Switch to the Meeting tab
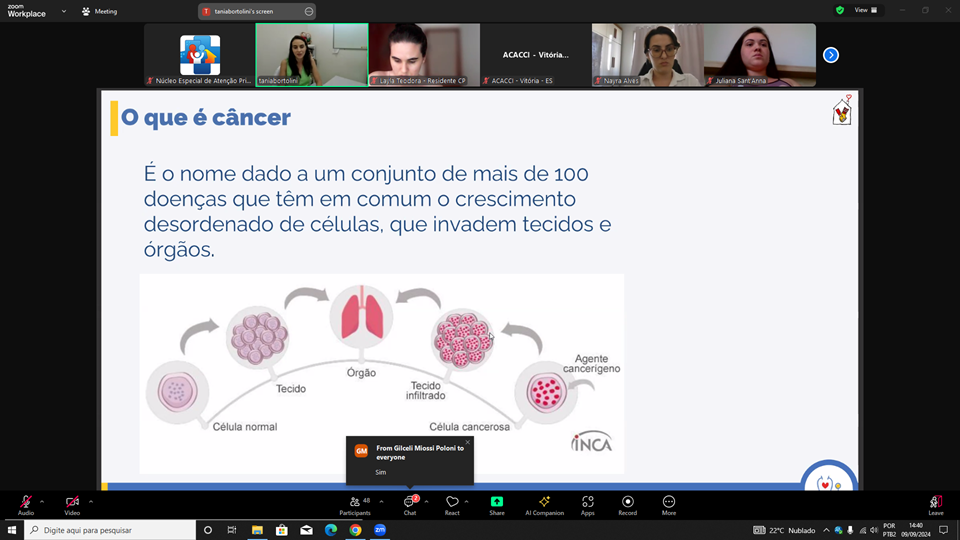This screenshot has height=540, width=960. (100, 11)
